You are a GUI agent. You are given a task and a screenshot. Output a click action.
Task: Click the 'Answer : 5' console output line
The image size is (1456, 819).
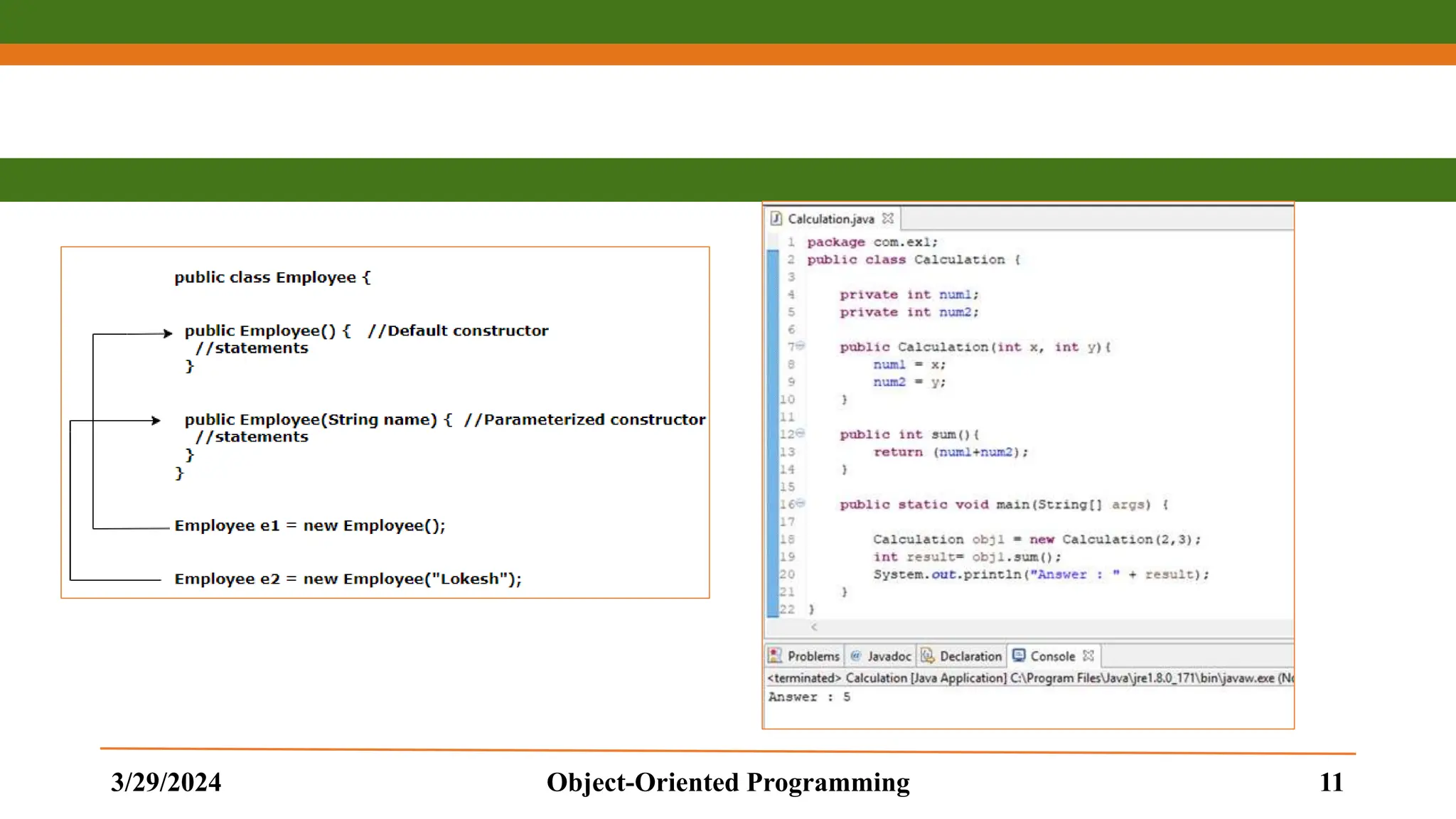809,697
